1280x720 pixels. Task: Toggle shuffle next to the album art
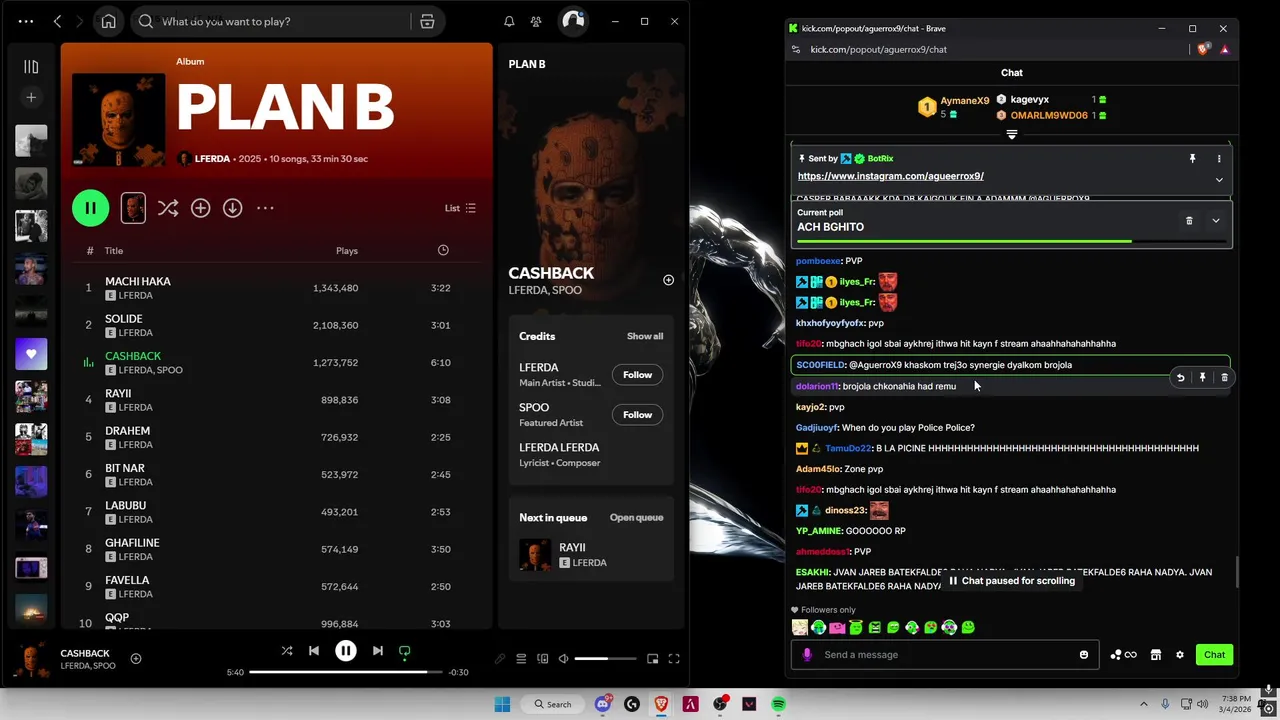[x=167, y=208]
